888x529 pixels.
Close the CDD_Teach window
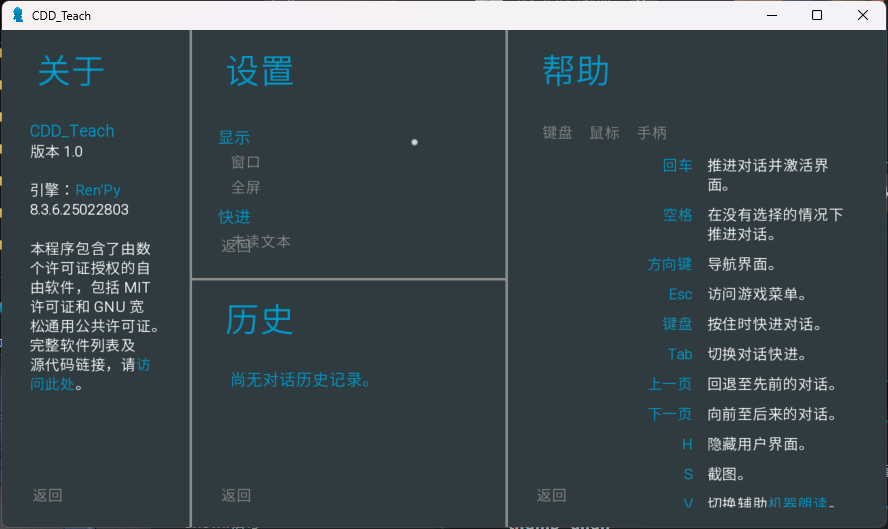pos(863,15)
